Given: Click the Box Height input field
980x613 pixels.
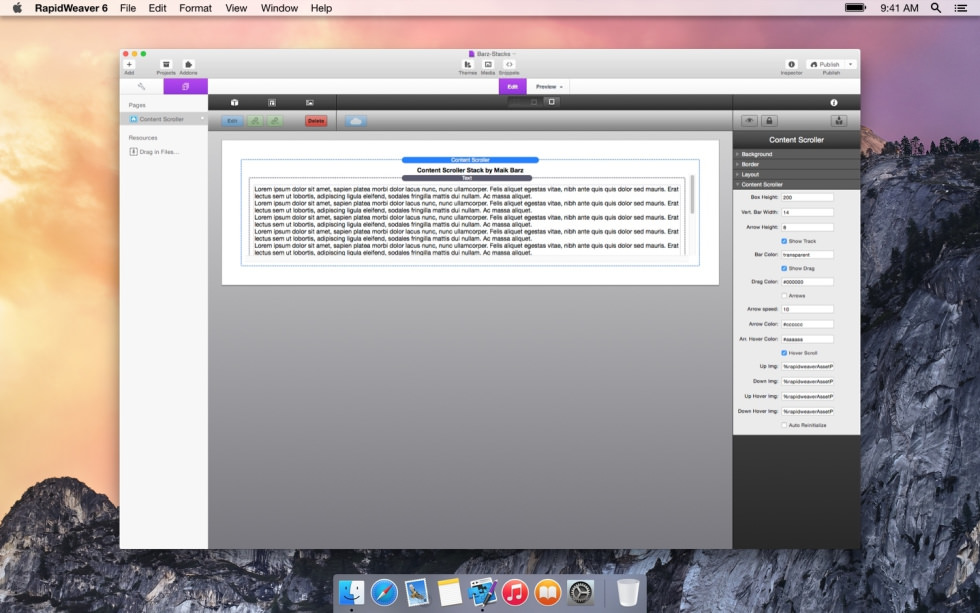Looking at the screenshot, I should click(807, 197).
